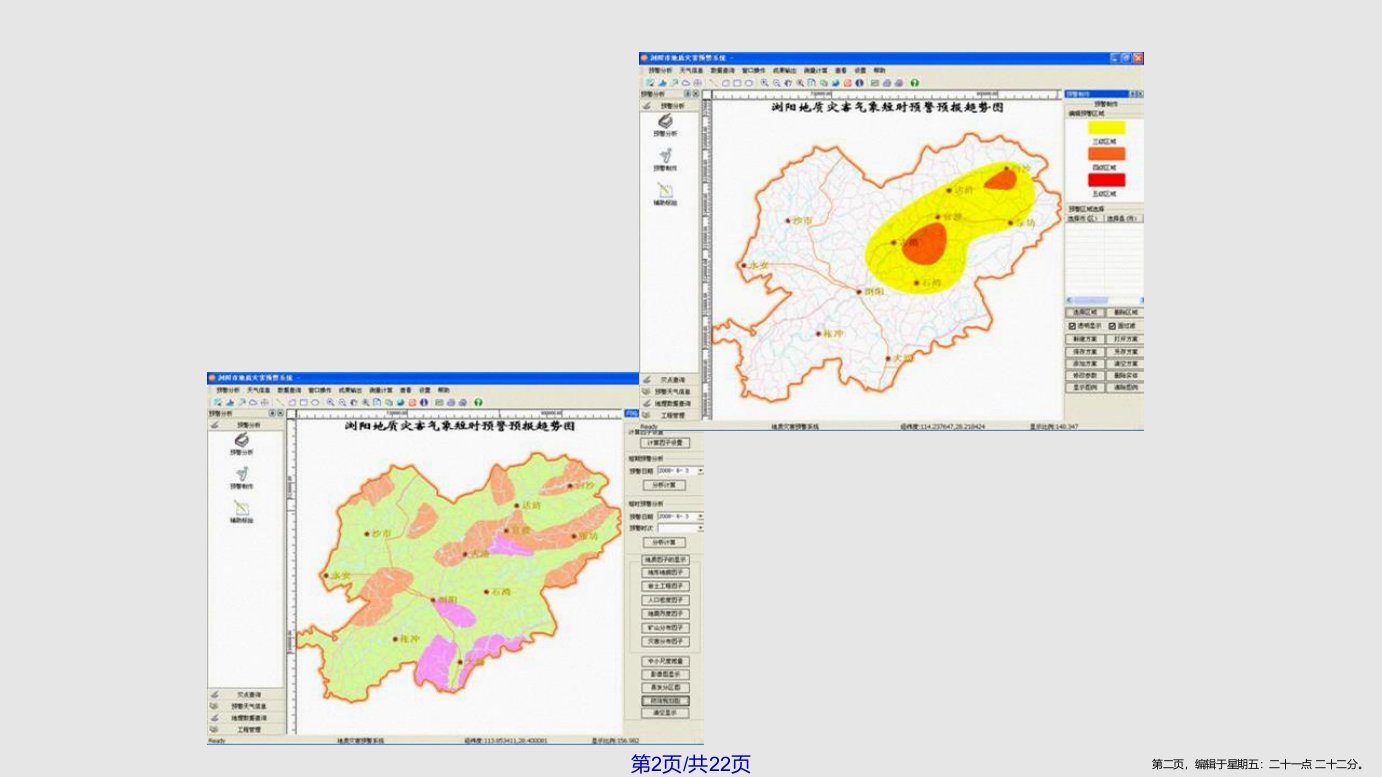Open 测量计算 menu in lower window
The width and height of the screenshot is (1382, 777).
click(381, 390)
